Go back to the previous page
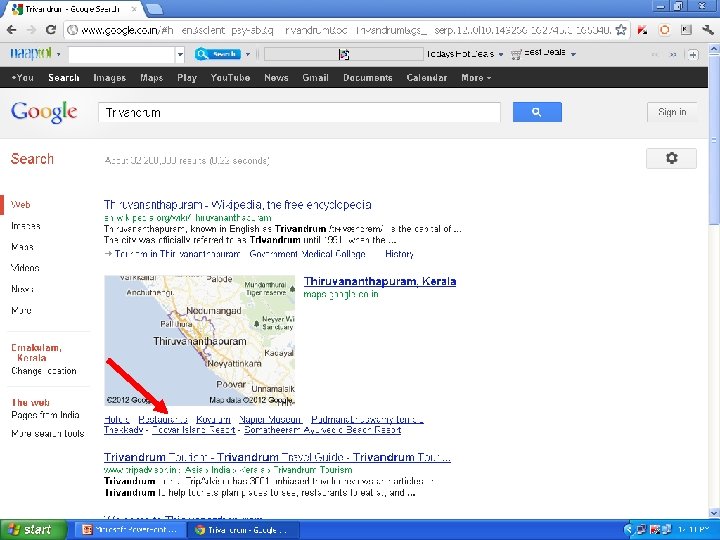720x540 pixels. [x=11, y=30]
